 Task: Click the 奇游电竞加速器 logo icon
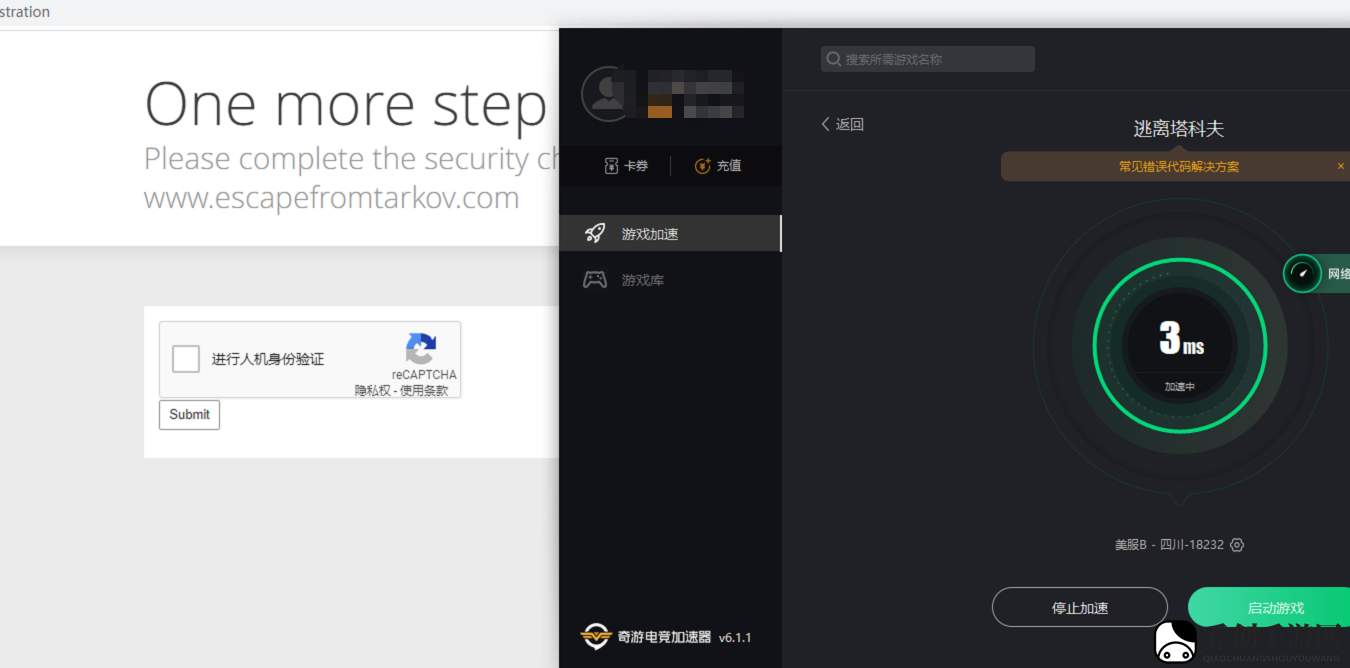[x=596, y=637]
